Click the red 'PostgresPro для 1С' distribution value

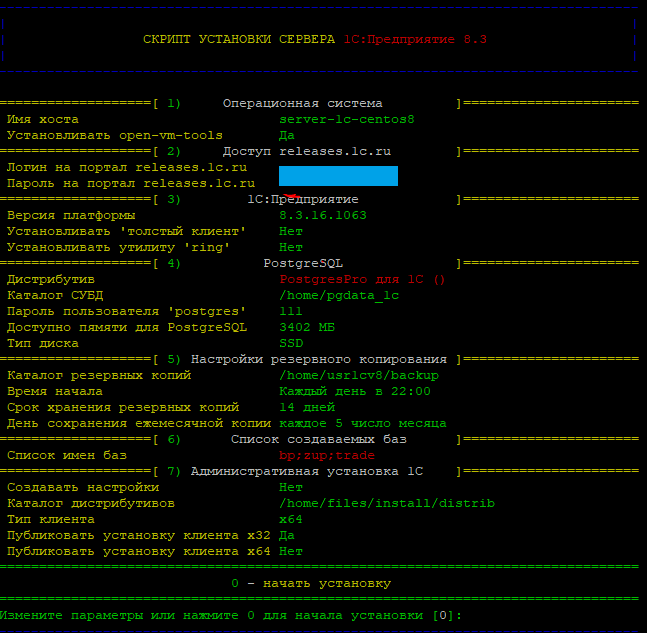(362, 279)
